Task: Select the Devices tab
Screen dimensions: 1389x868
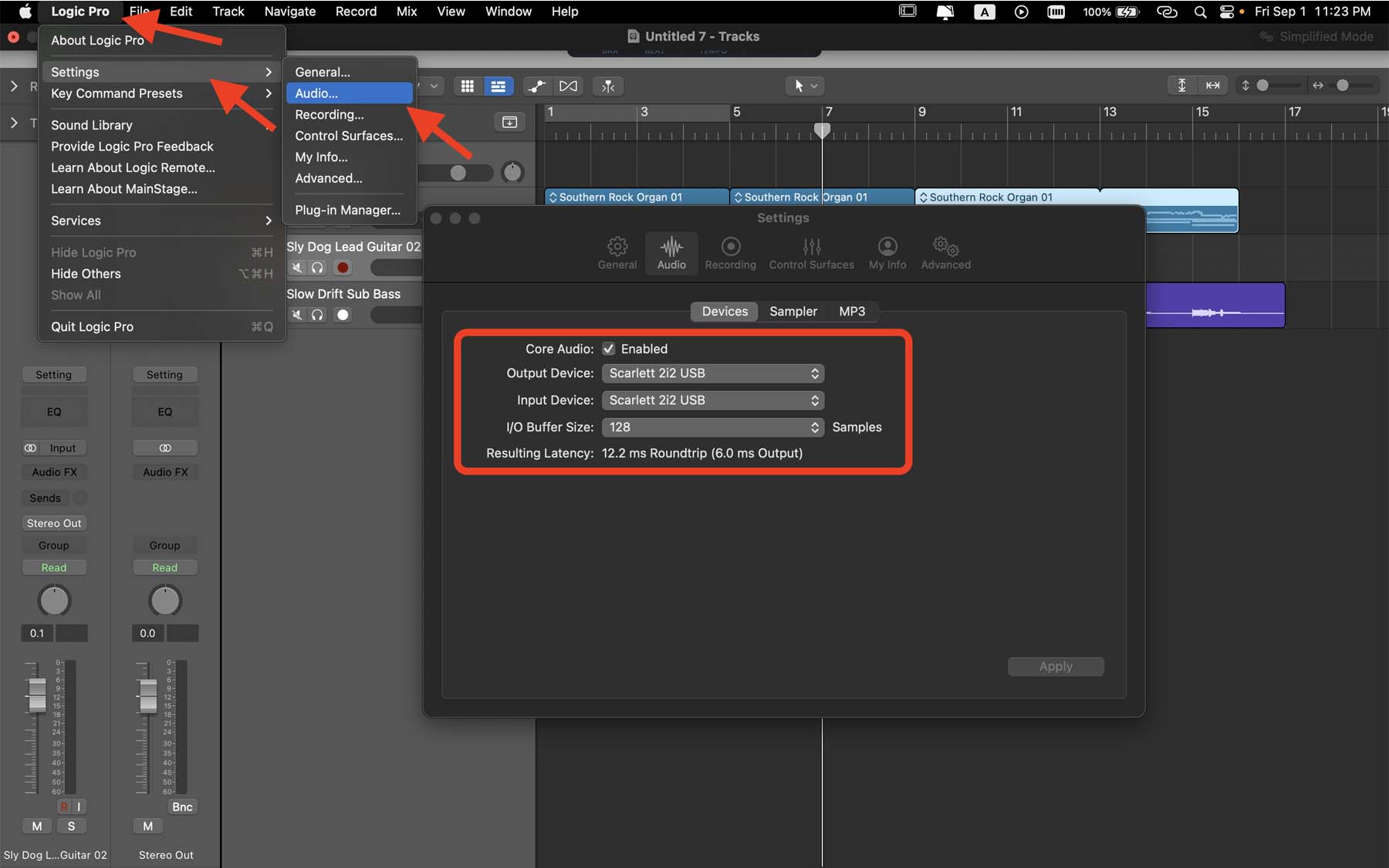Action: click(725, 312)
